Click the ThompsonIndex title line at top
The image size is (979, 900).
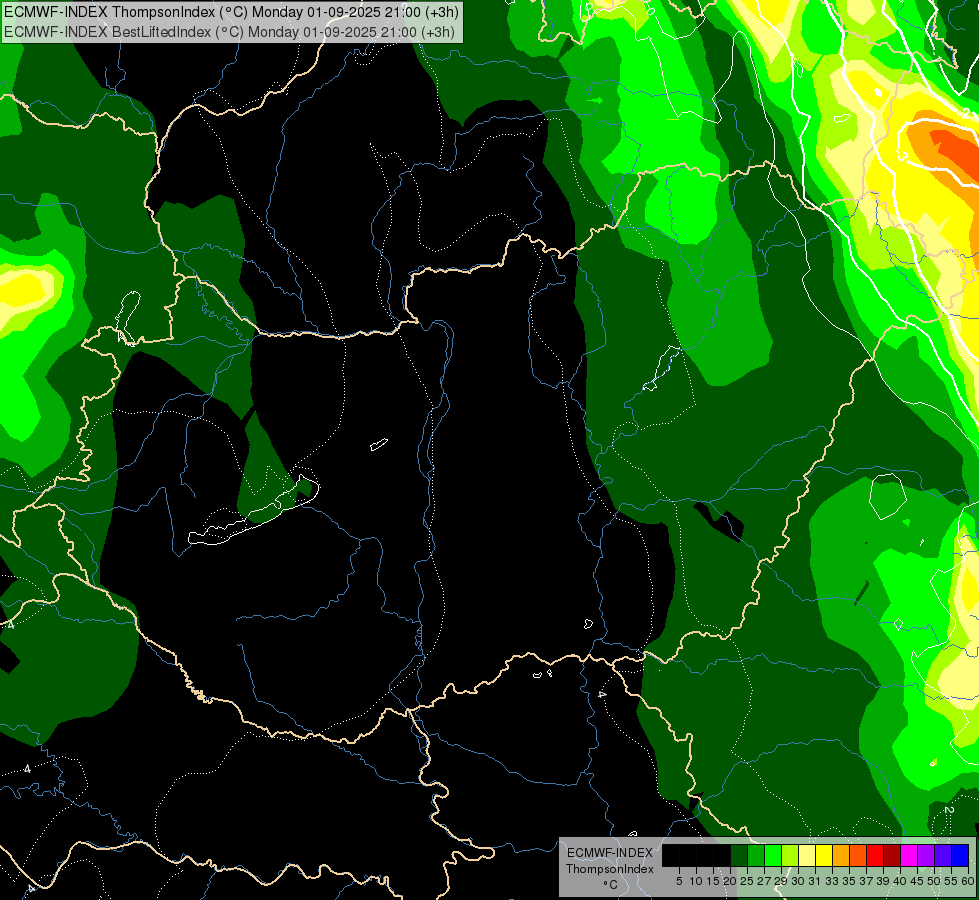[x=232, y=11]
